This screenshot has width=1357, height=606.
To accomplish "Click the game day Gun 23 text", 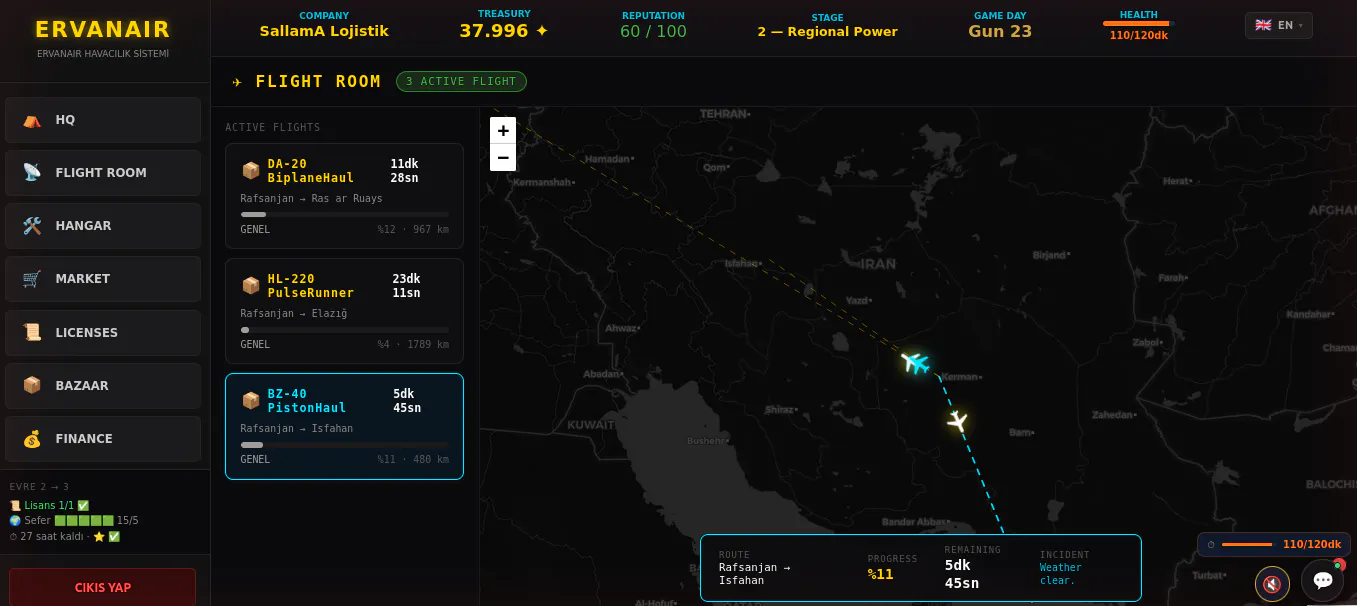I will point(1000,31).
